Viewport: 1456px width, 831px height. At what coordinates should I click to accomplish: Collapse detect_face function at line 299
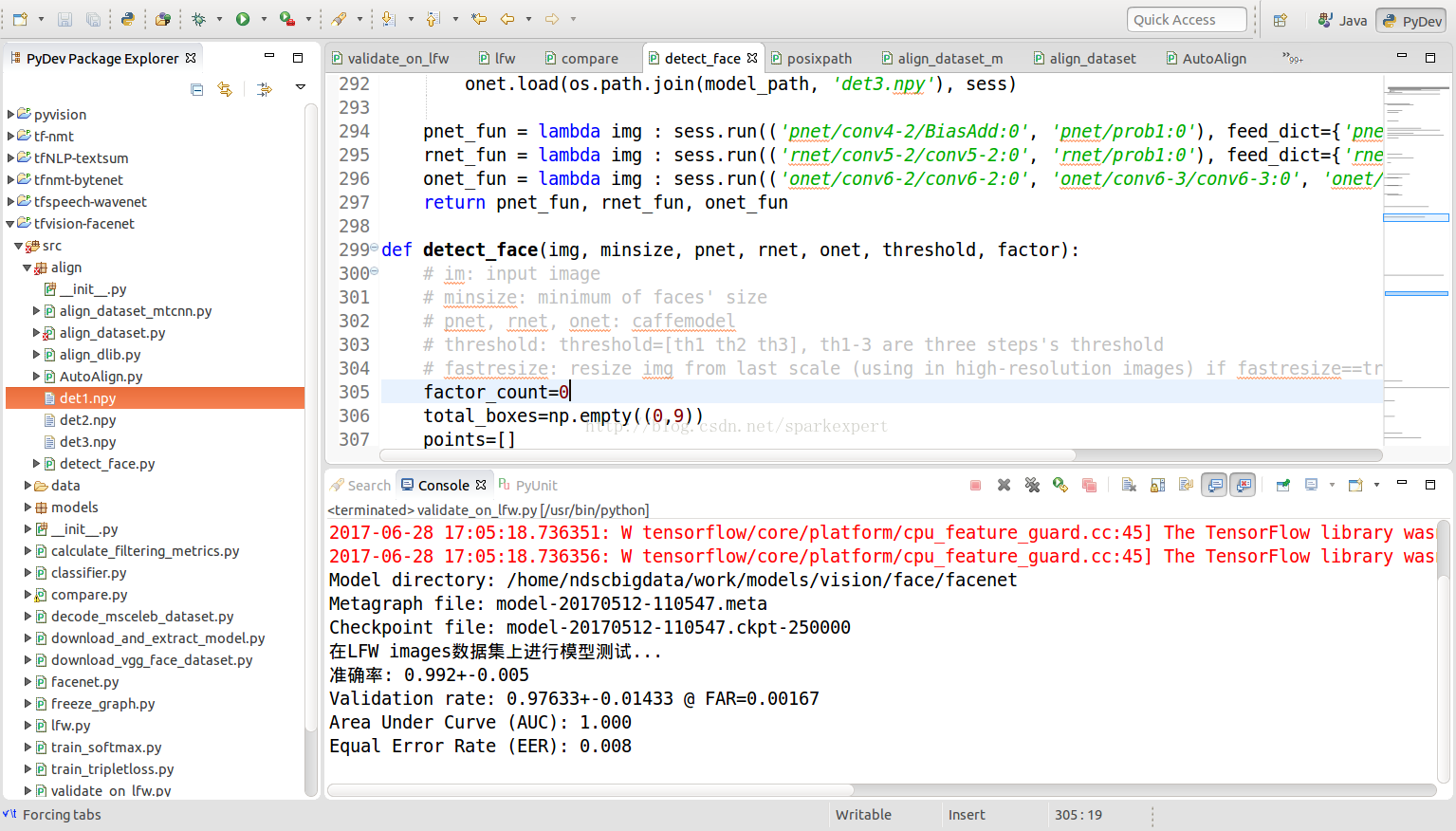click(374, 248)
